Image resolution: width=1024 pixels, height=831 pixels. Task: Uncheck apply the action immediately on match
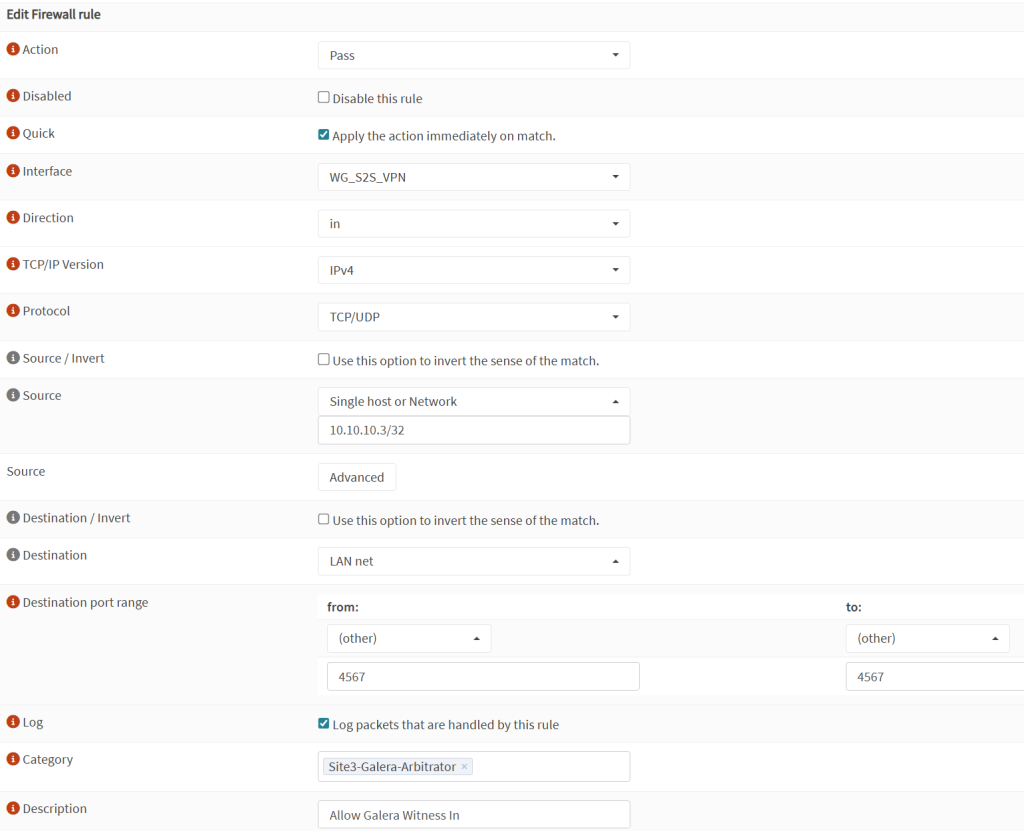coord(324,133)
